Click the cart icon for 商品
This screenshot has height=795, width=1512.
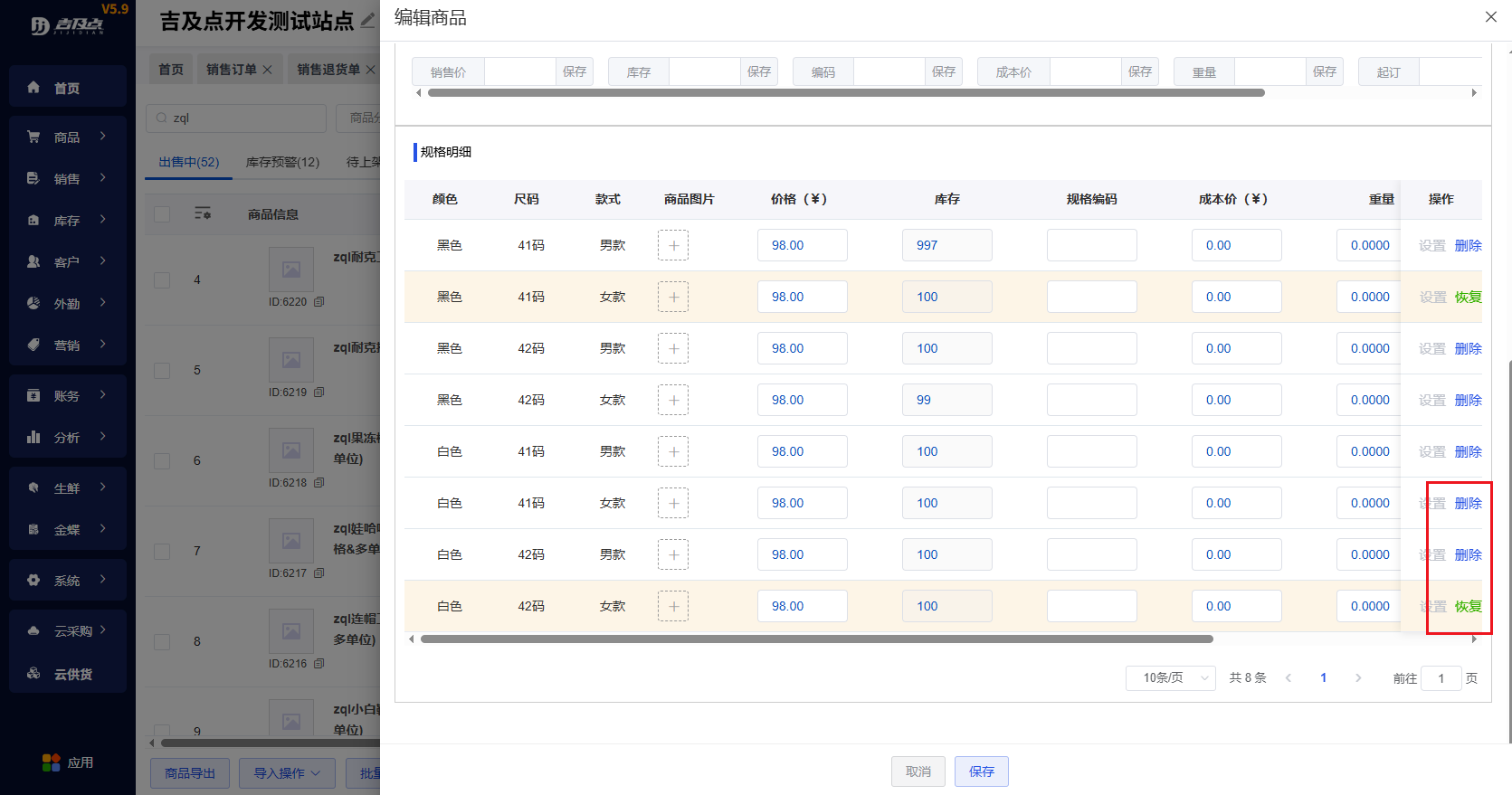(33, 137)
